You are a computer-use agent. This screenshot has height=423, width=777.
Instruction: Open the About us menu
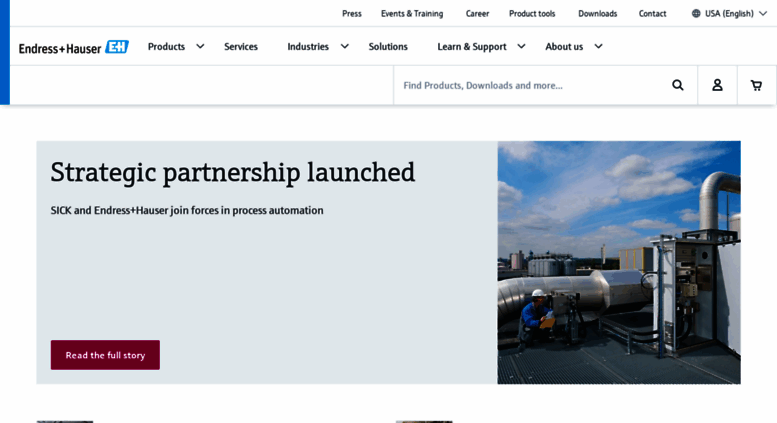pyautogui.click(x=564, y=47)
